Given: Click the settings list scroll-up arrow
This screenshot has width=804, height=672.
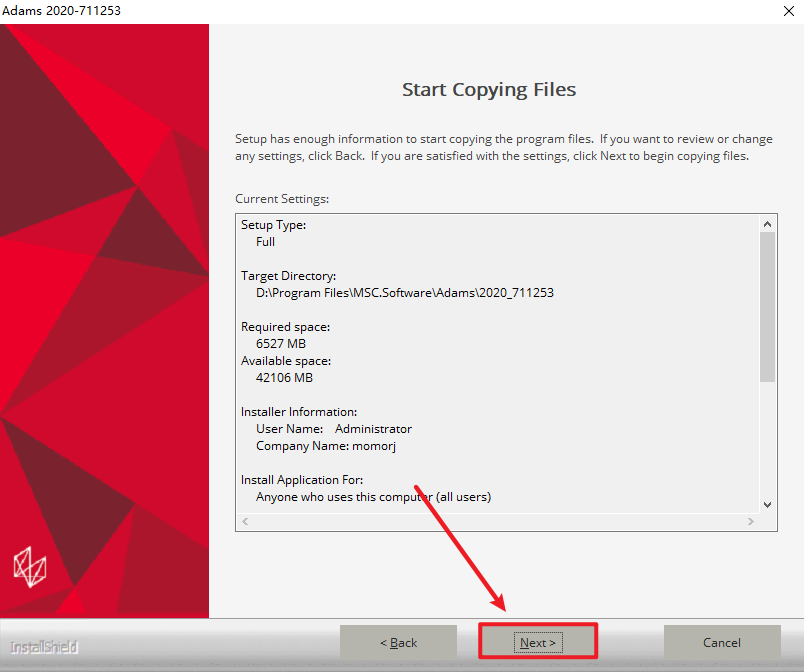Looking at the screenshot, I should coord(767,224).
